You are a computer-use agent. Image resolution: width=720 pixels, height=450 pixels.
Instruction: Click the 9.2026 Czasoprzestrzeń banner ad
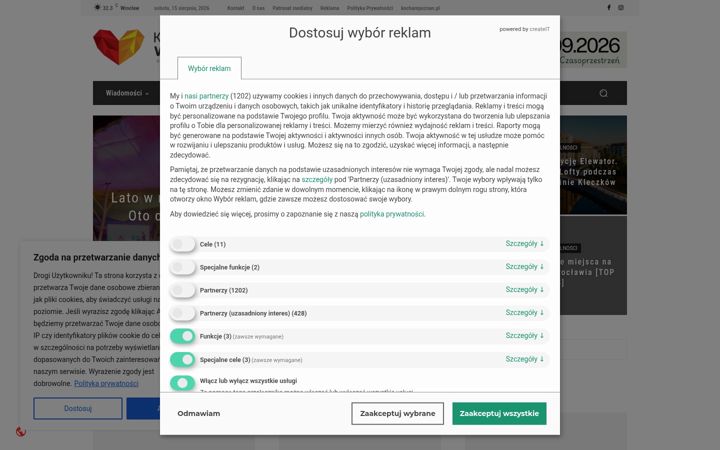tap(593, 50)
